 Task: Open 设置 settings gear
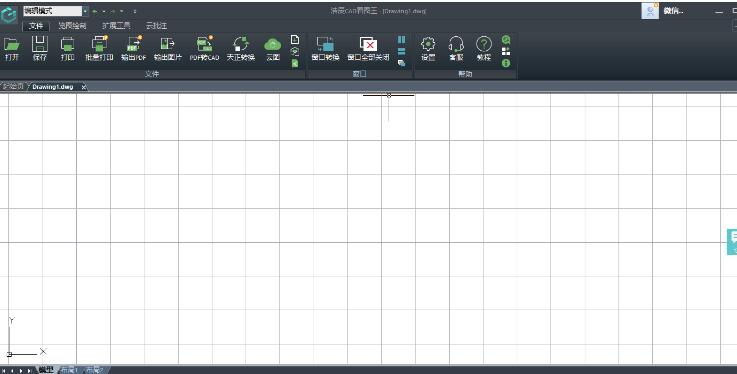(428, 49)
